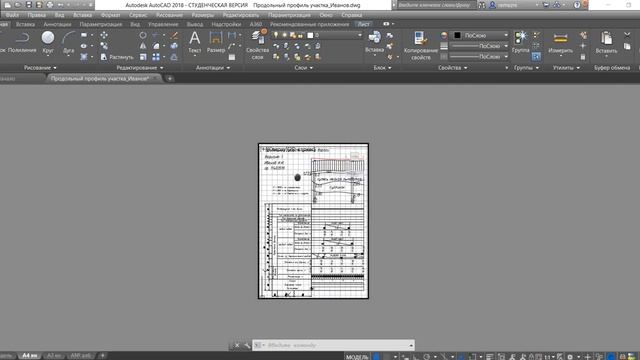The width and height of the screenshot is (640, 360).
Task: Expand the Утилиты panel
Action: tap(566, 68)
